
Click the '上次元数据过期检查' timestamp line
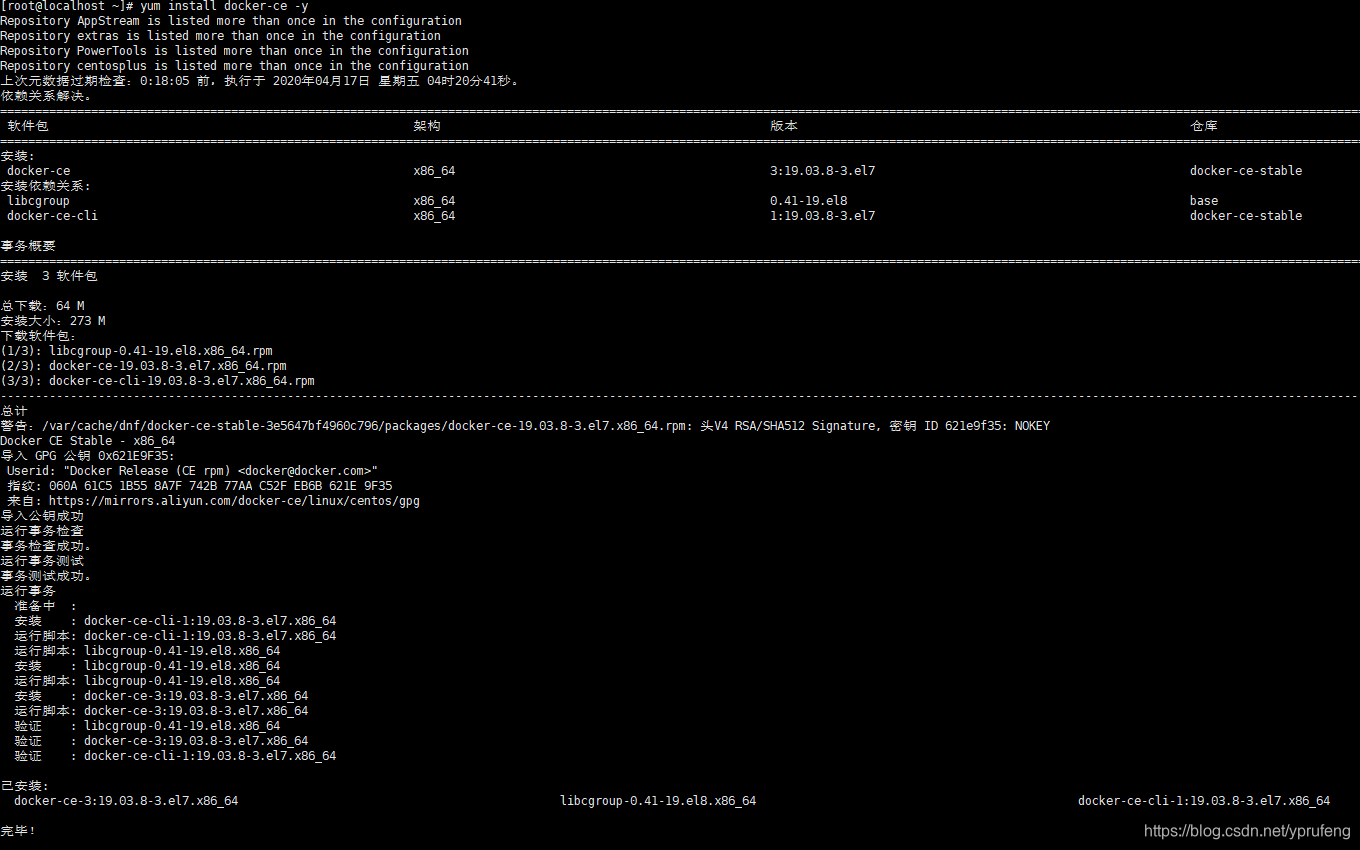point(260,81)
